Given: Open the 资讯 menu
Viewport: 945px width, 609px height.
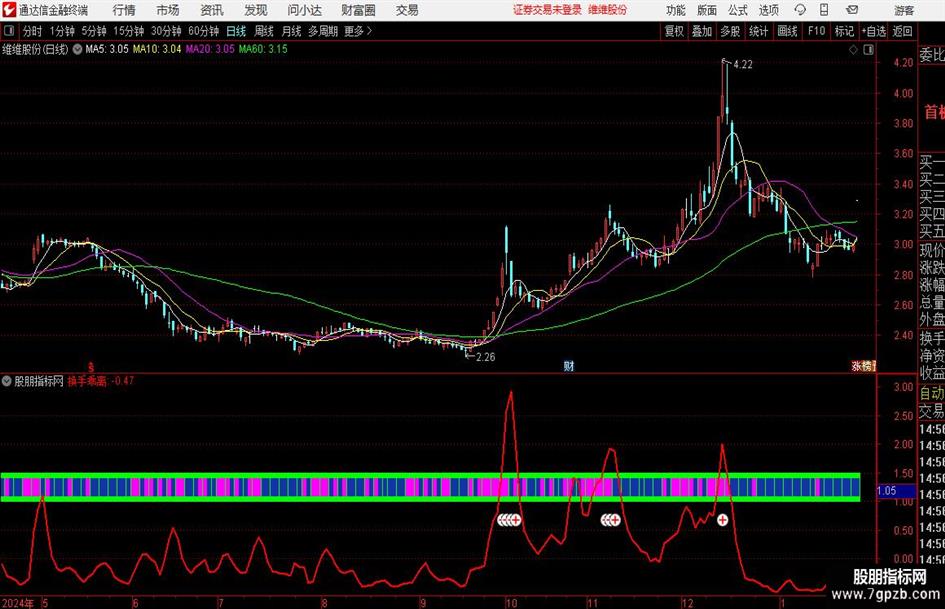Looking at the screenshot, I should click(212, 10).
